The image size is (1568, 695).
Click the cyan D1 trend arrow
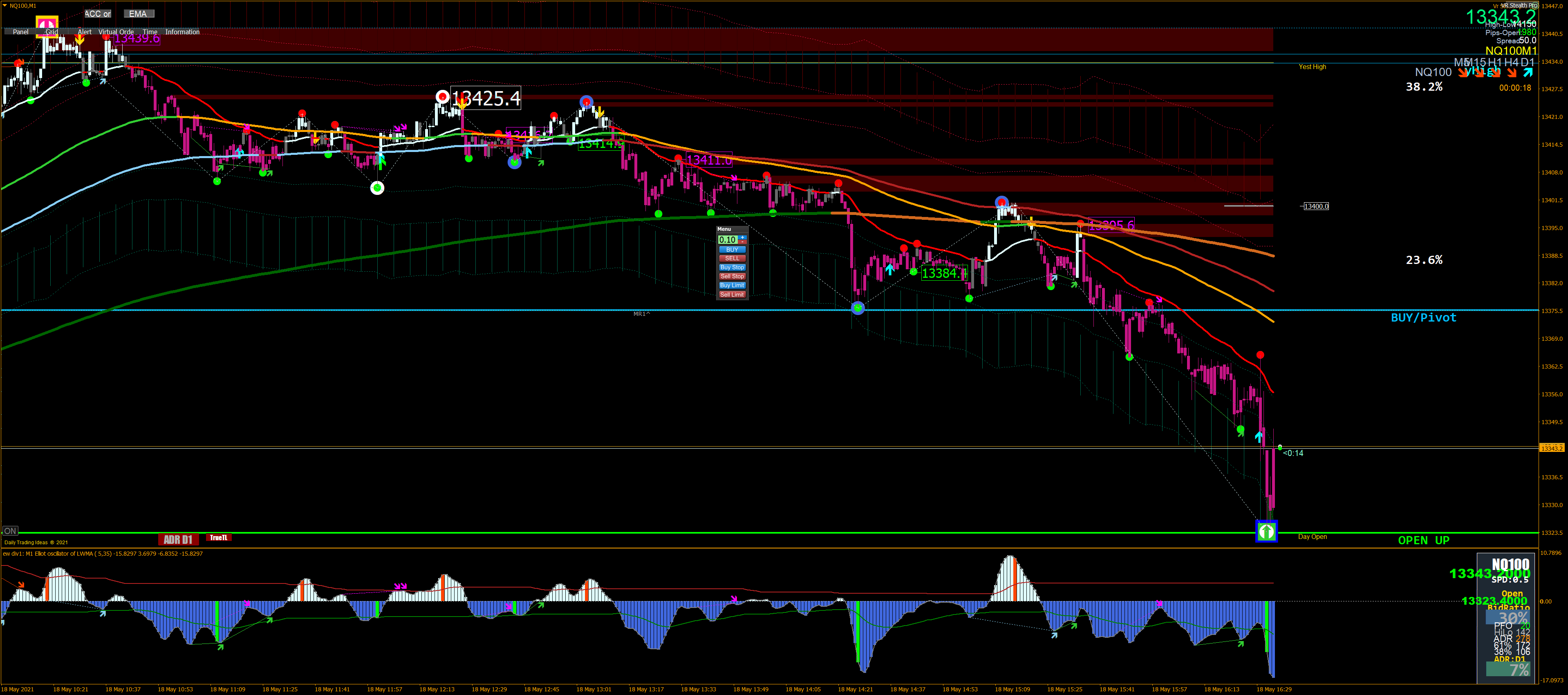point(1528,72)
